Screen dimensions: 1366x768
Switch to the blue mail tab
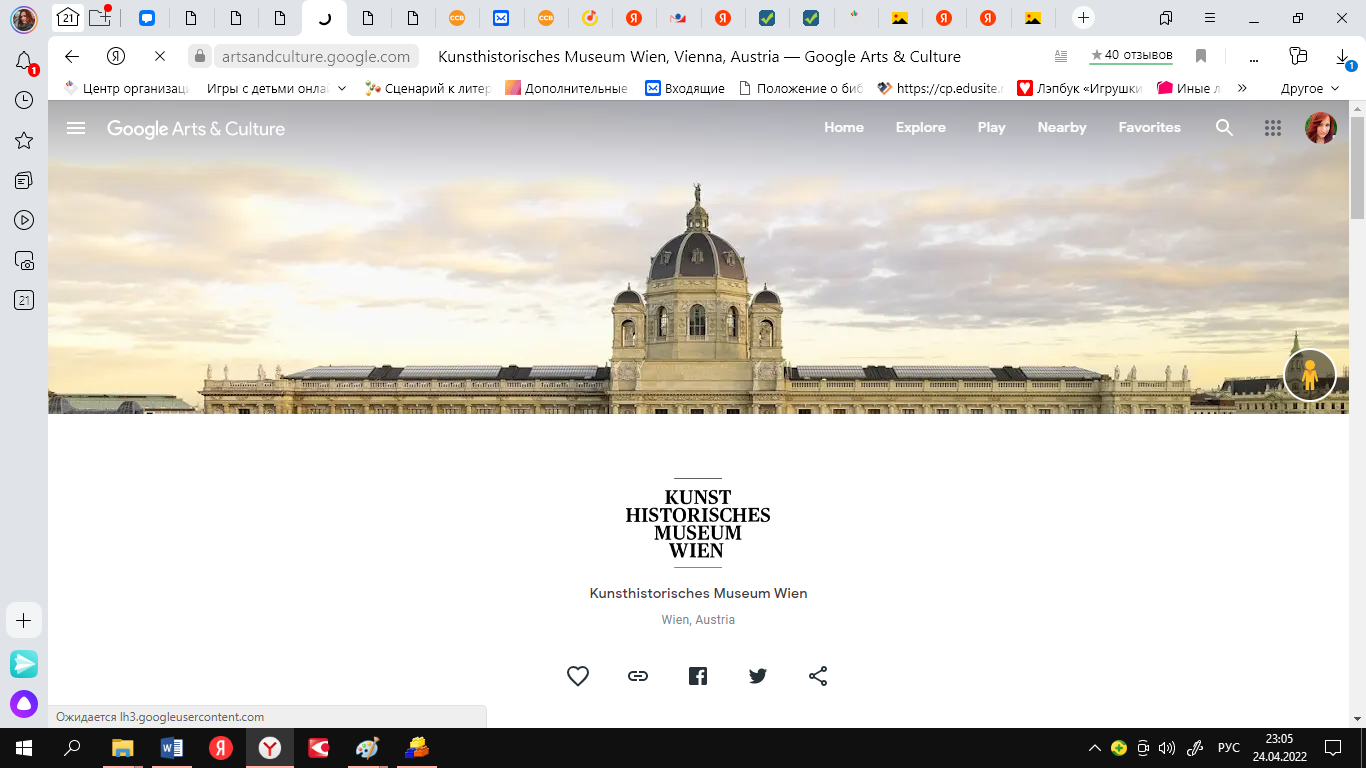click(501, 17)
